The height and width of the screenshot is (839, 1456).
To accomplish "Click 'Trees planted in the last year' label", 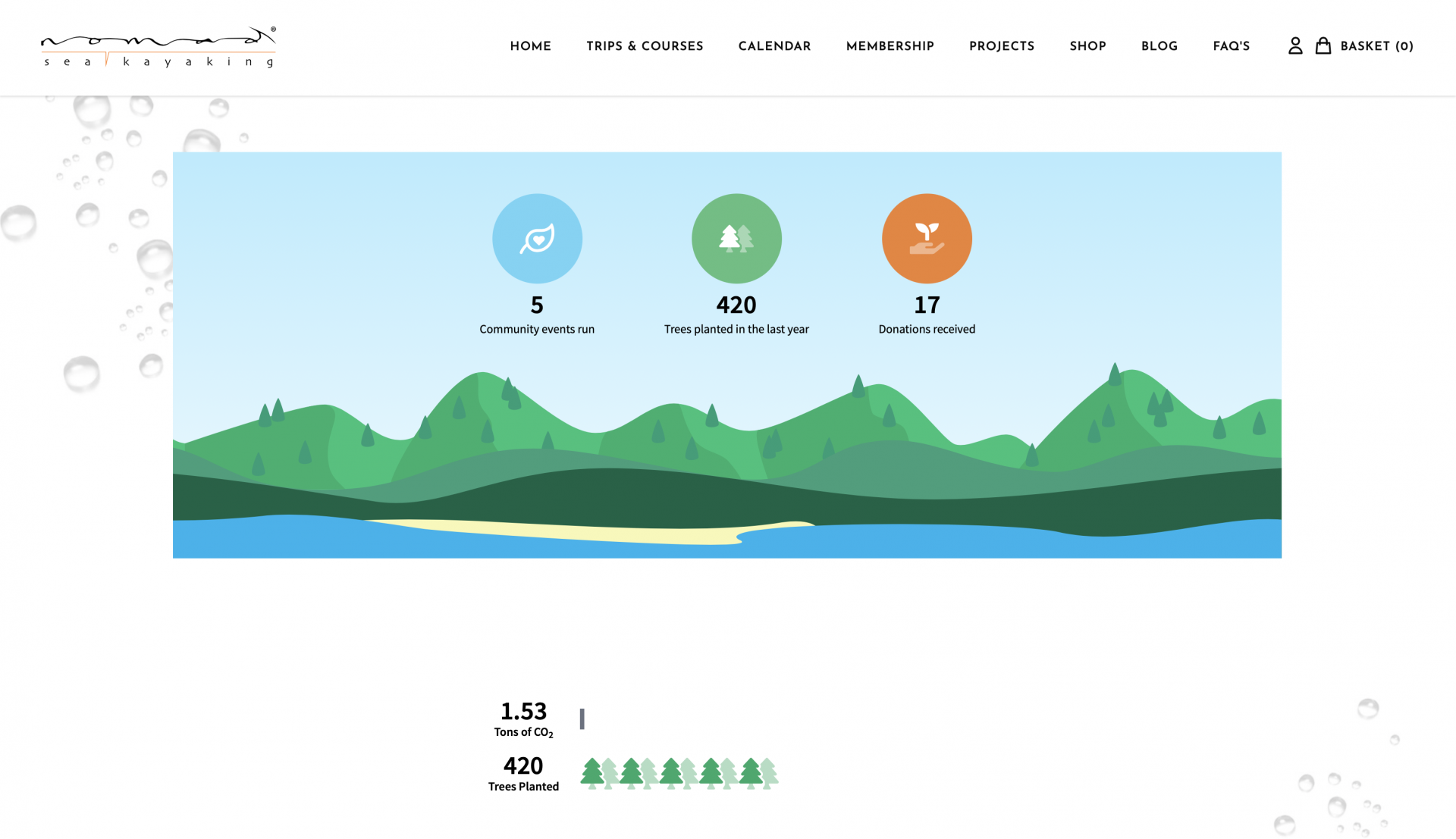I will [x=736, y=329].
